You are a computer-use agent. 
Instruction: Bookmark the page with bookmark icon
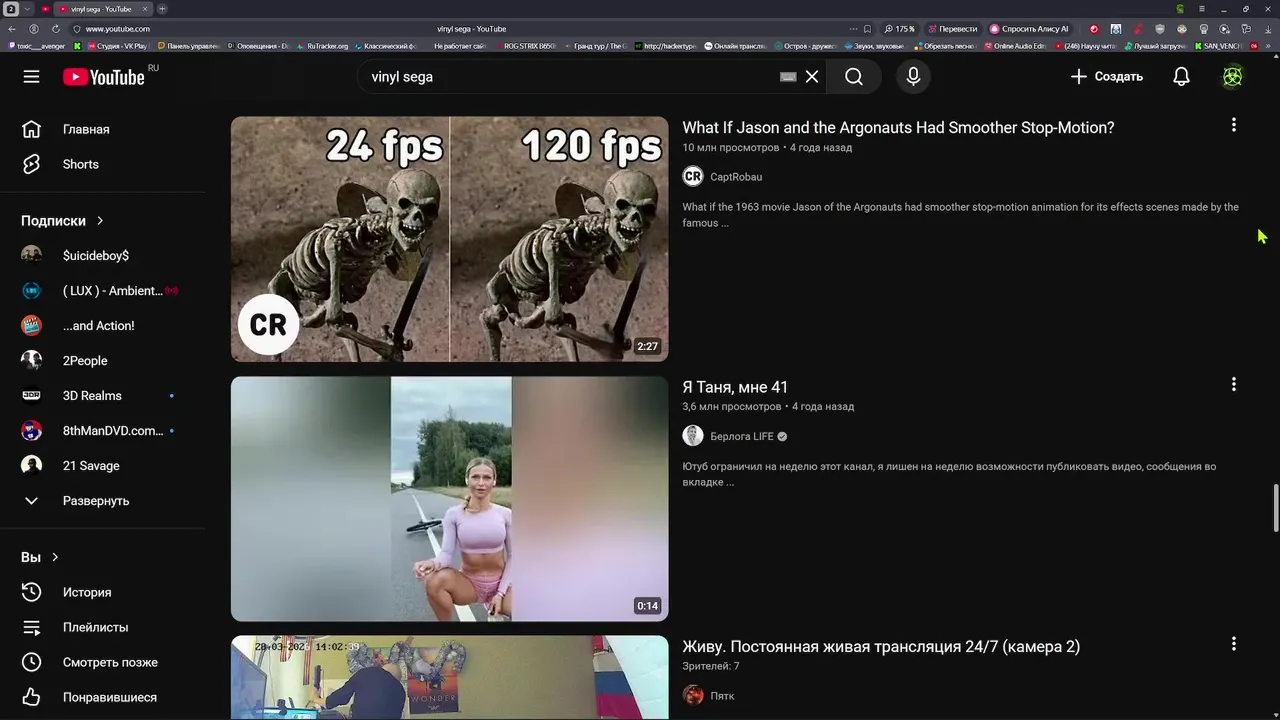(867, 29)
